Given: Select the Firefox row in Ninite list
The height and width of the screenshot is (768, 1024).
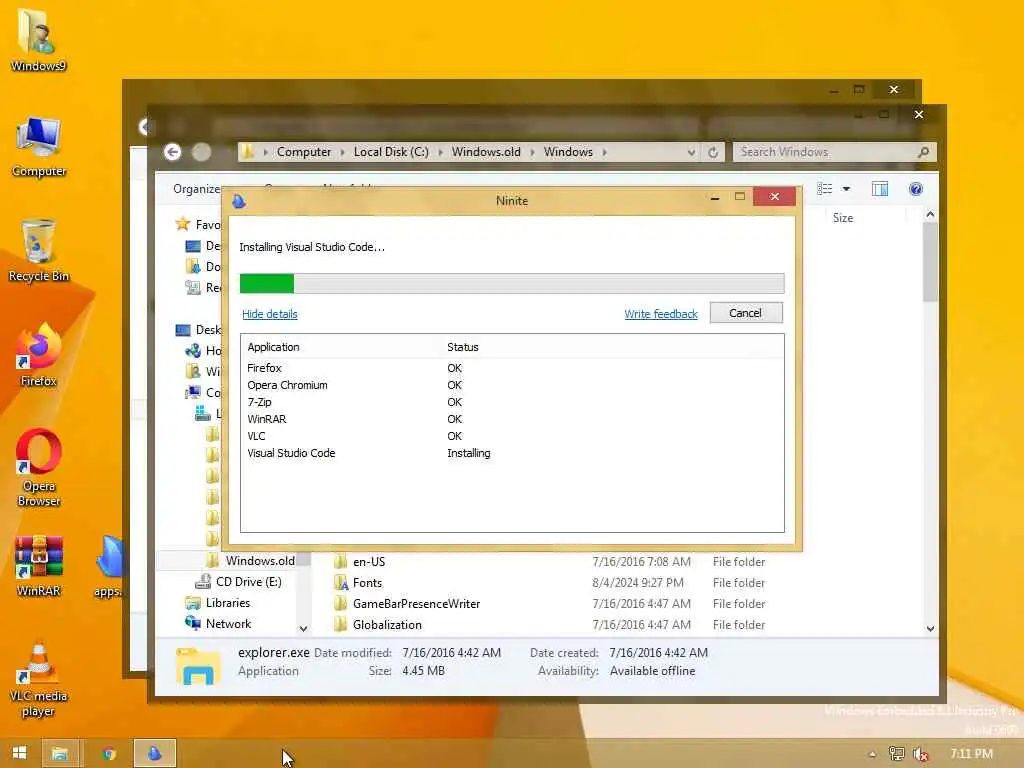Looking at the screenshot, I should (x=512, y=368).
